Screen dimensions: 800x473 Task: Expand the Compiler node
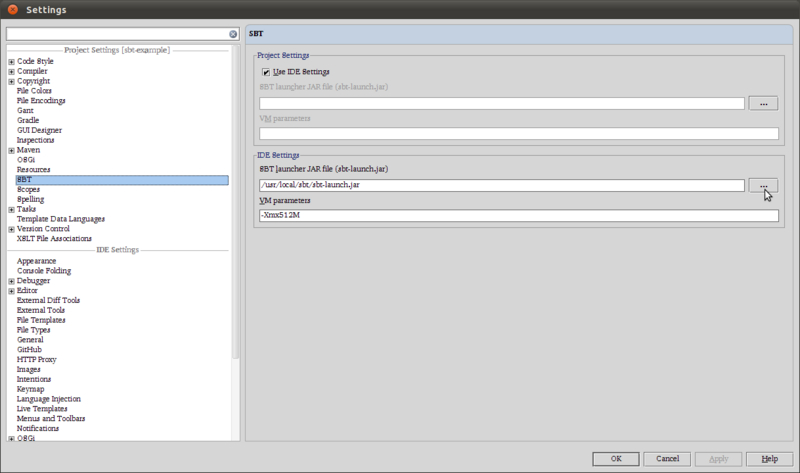11,71
